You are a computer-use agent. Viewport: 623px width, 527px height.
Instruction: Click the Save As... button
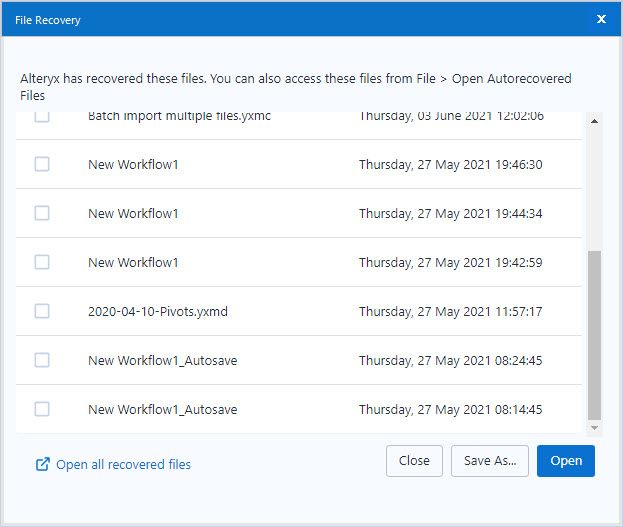(490, 461)
